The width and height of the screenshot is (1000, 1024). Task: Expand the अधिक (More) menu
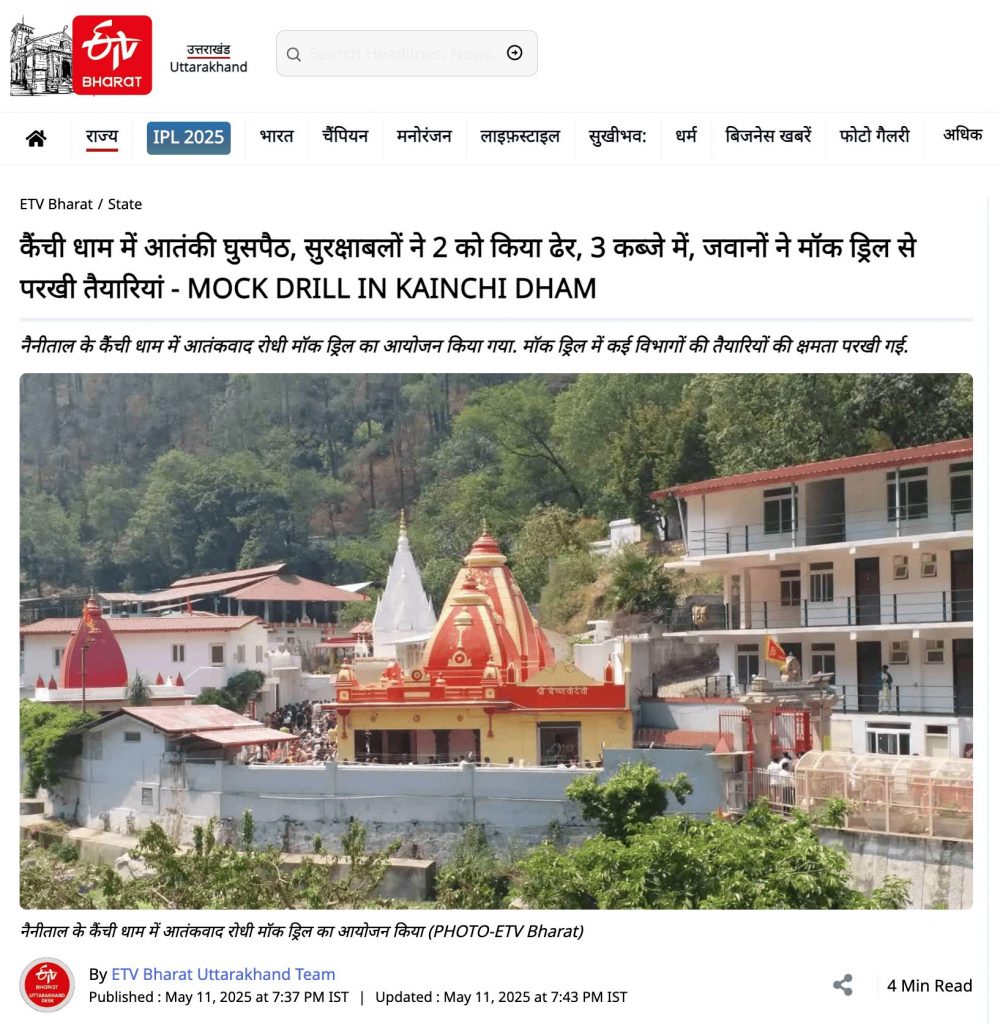tap(962, 135)
